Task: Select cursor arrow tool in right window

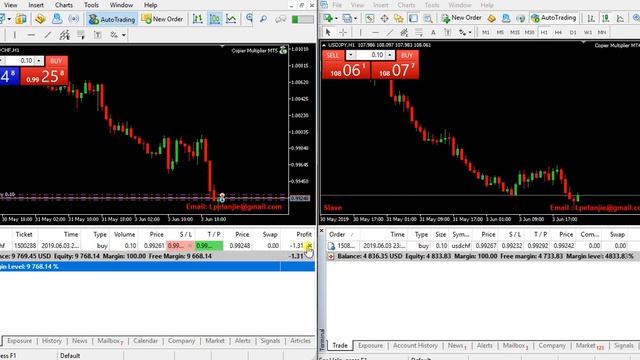Action: pos(328,32)
